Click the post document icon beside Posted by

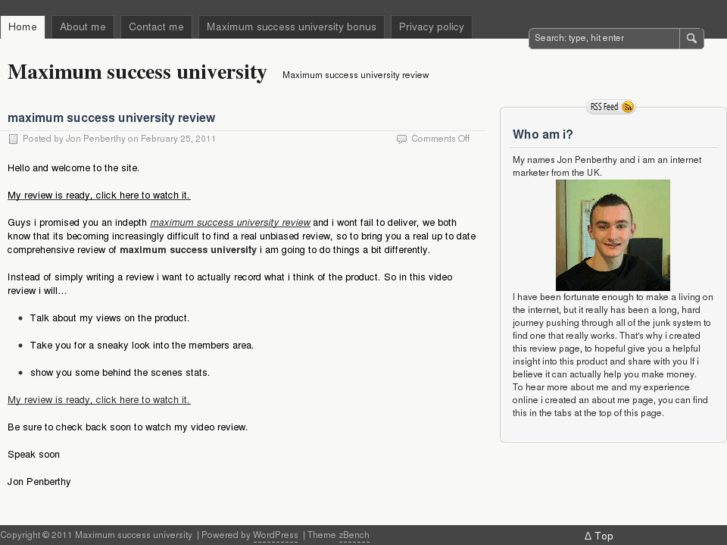tap(13, 139)
